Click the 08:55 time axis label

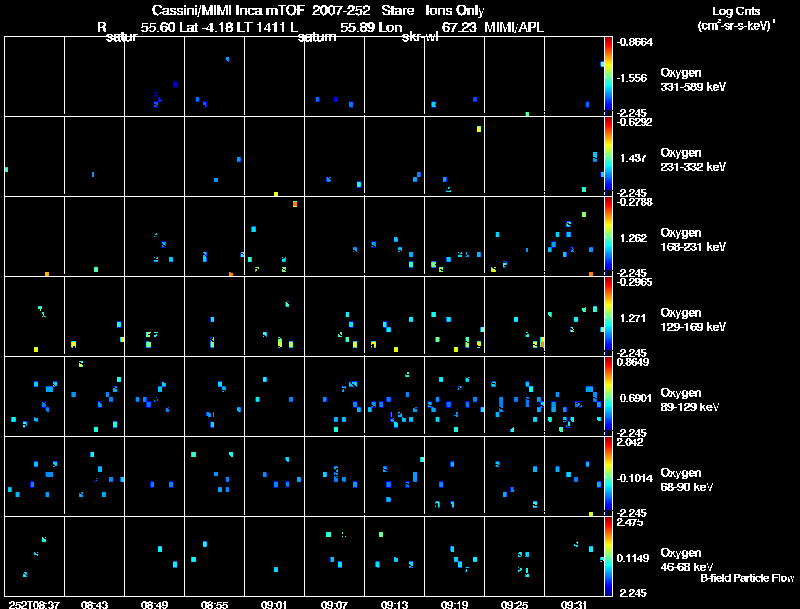coord(214,604)
